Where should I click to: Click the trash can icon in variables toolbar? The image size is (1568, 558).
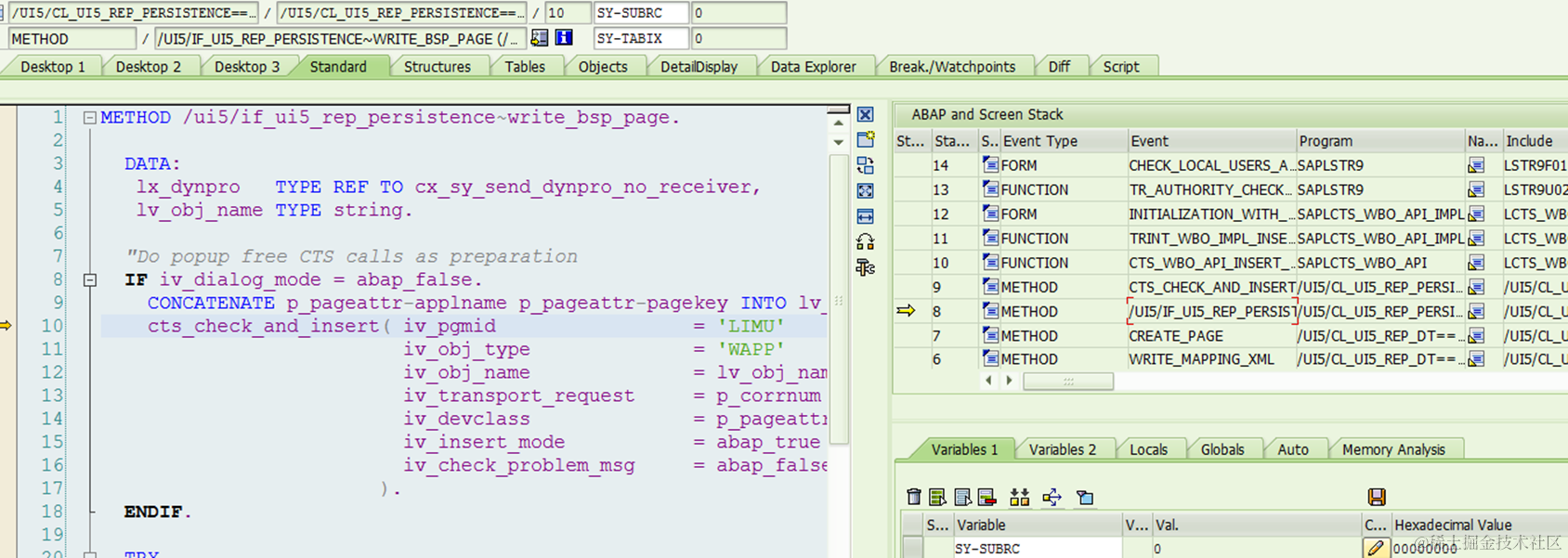point(914,497)
